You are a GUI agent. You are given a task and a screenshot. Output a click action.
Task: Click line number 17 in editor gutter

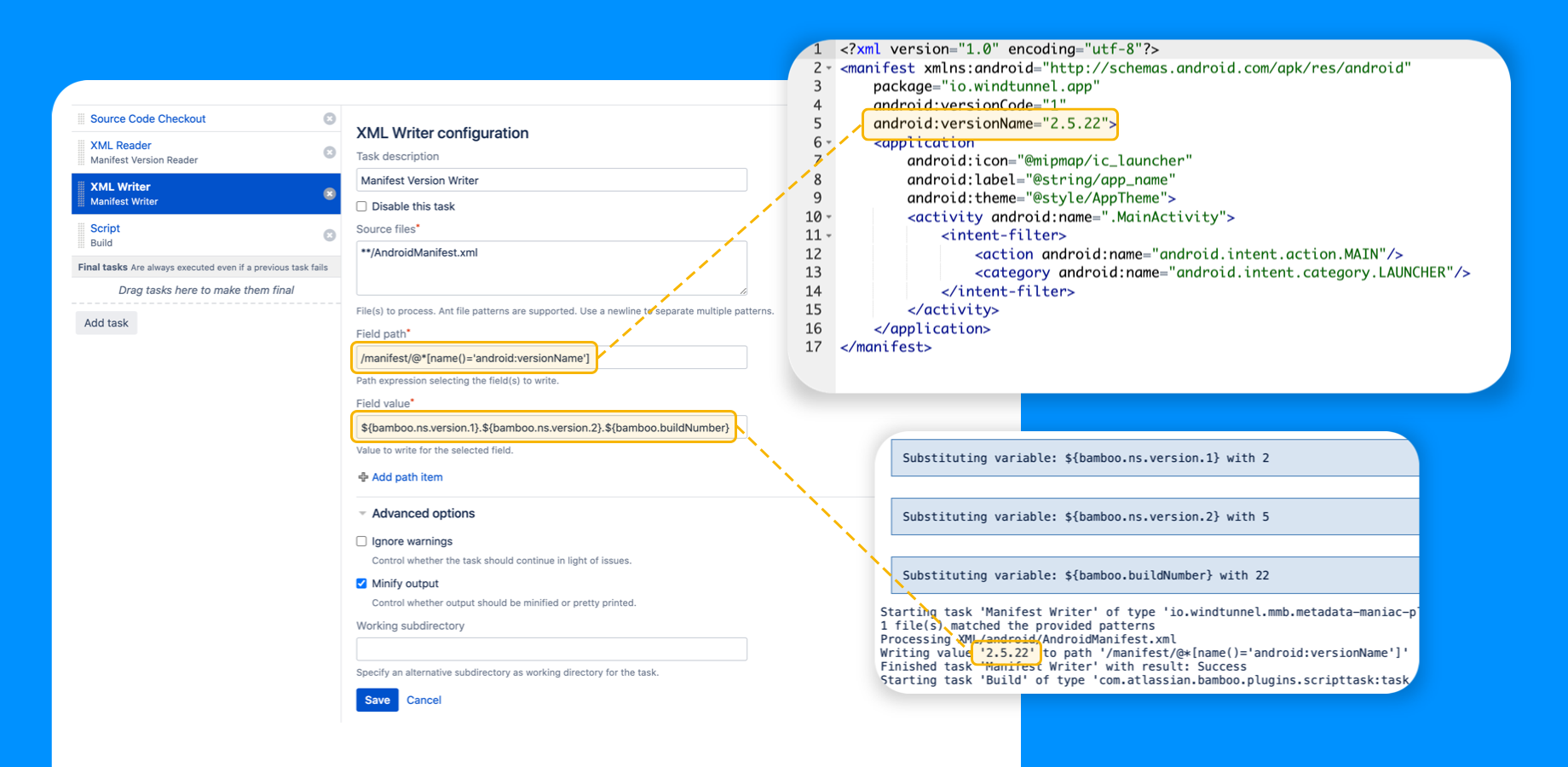coord(813,347)
